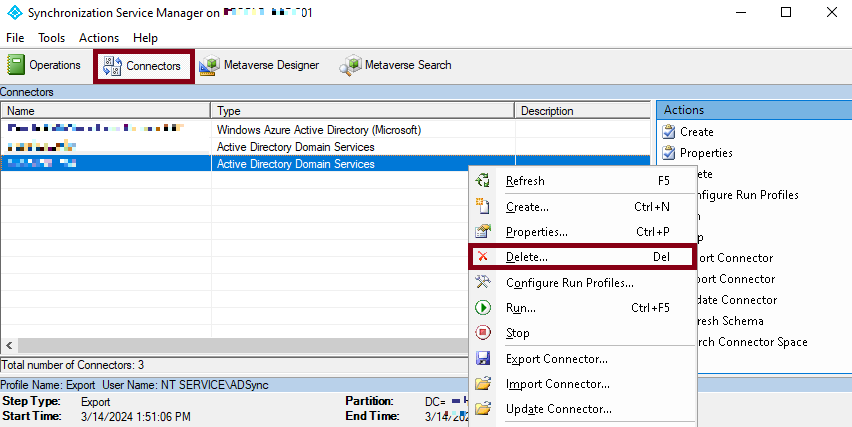Choose Export Connector... in context menu

(581, 359)
